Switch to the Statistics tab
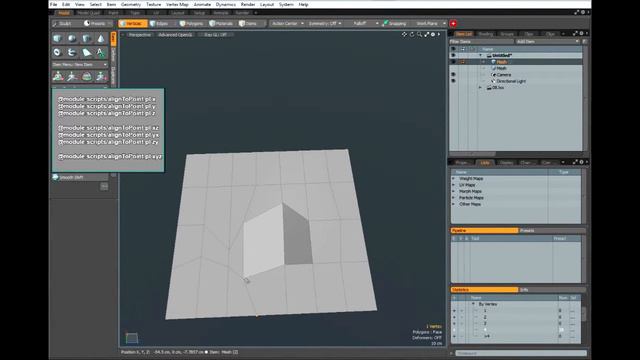Viewport: 640px width, 360px height. pos(484,290)
